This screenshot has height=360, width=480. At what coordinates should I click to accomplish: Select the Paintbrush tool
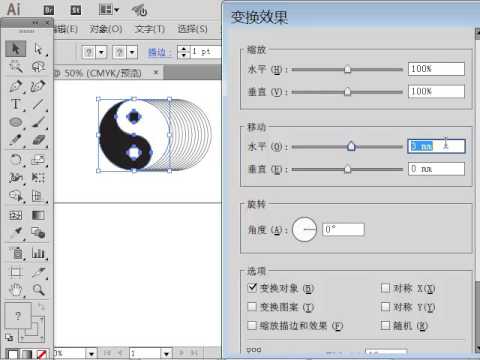pyautogui.click(x=38, y=122)
